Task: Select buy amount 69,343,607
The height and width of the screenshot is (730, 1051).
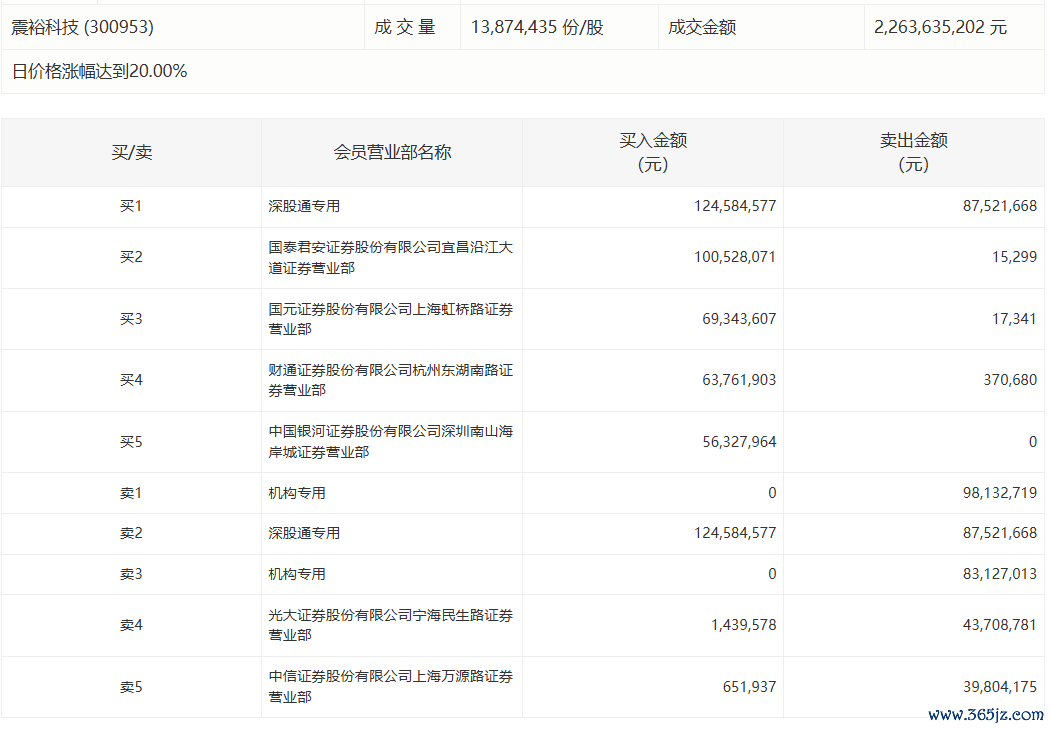Action: pos(739,319)
